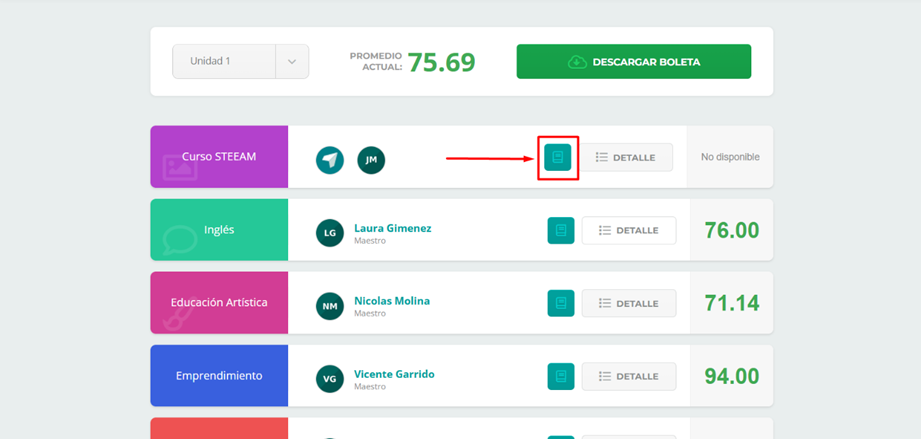Select the purple Curso STEEAM subject tile
The width and height of the screenshot is (921, 439).
pos(219,157)
